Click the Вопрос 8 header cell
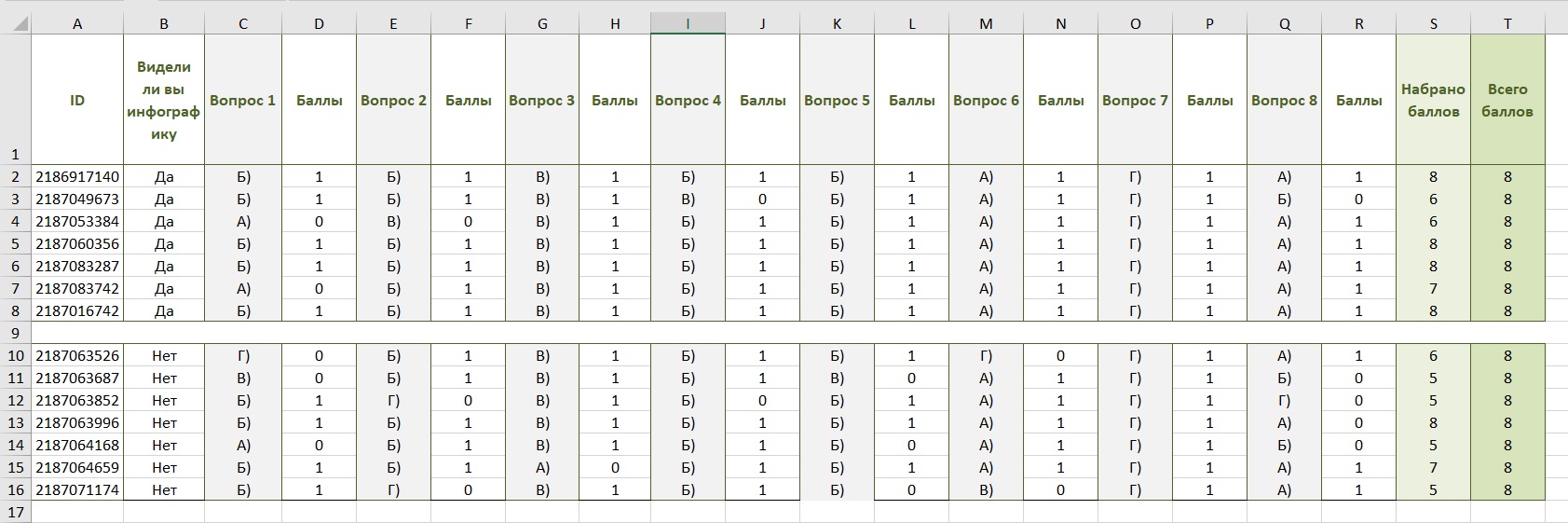This screenshot has width=1568, height=523. point(1284,100)
